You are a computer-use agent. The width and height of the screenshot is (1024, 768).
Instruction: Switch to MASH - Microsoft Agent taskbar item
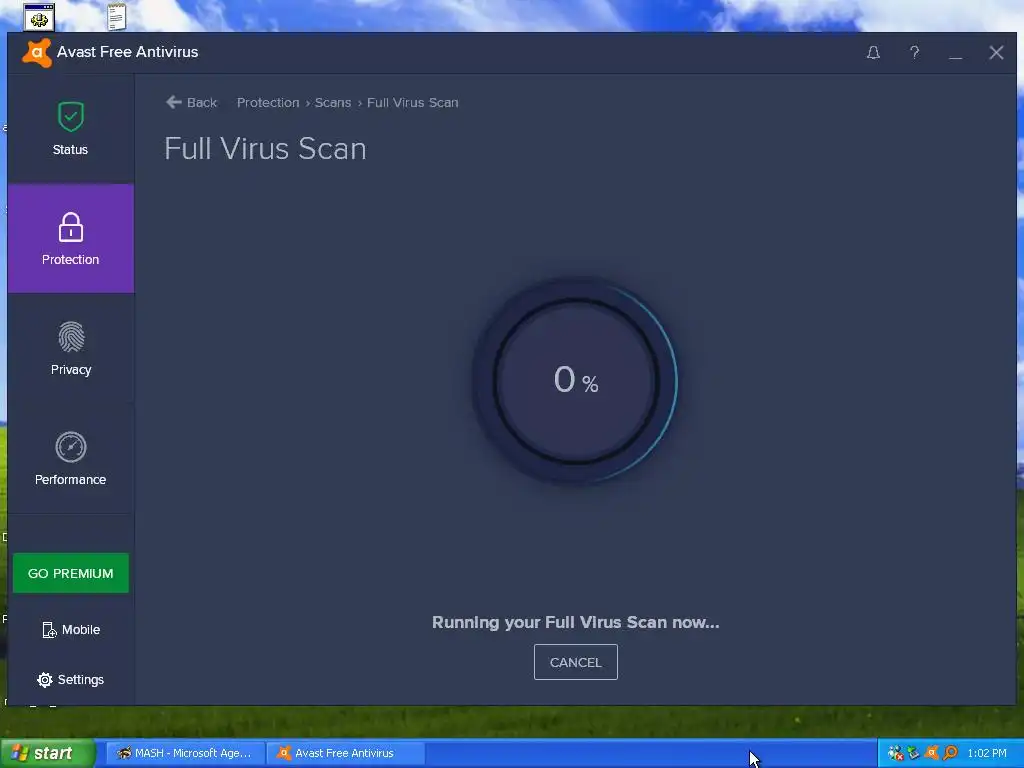pos(185,754)
